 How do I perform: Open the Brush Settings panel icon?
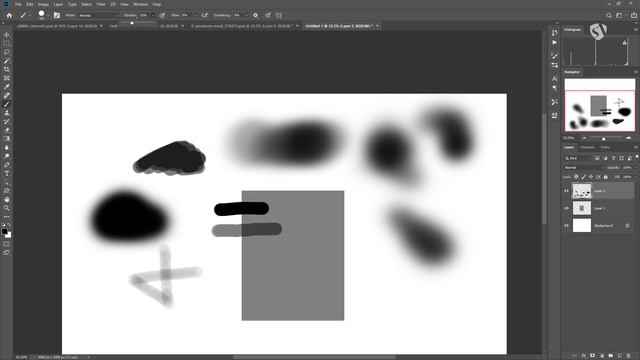(57, 15)
